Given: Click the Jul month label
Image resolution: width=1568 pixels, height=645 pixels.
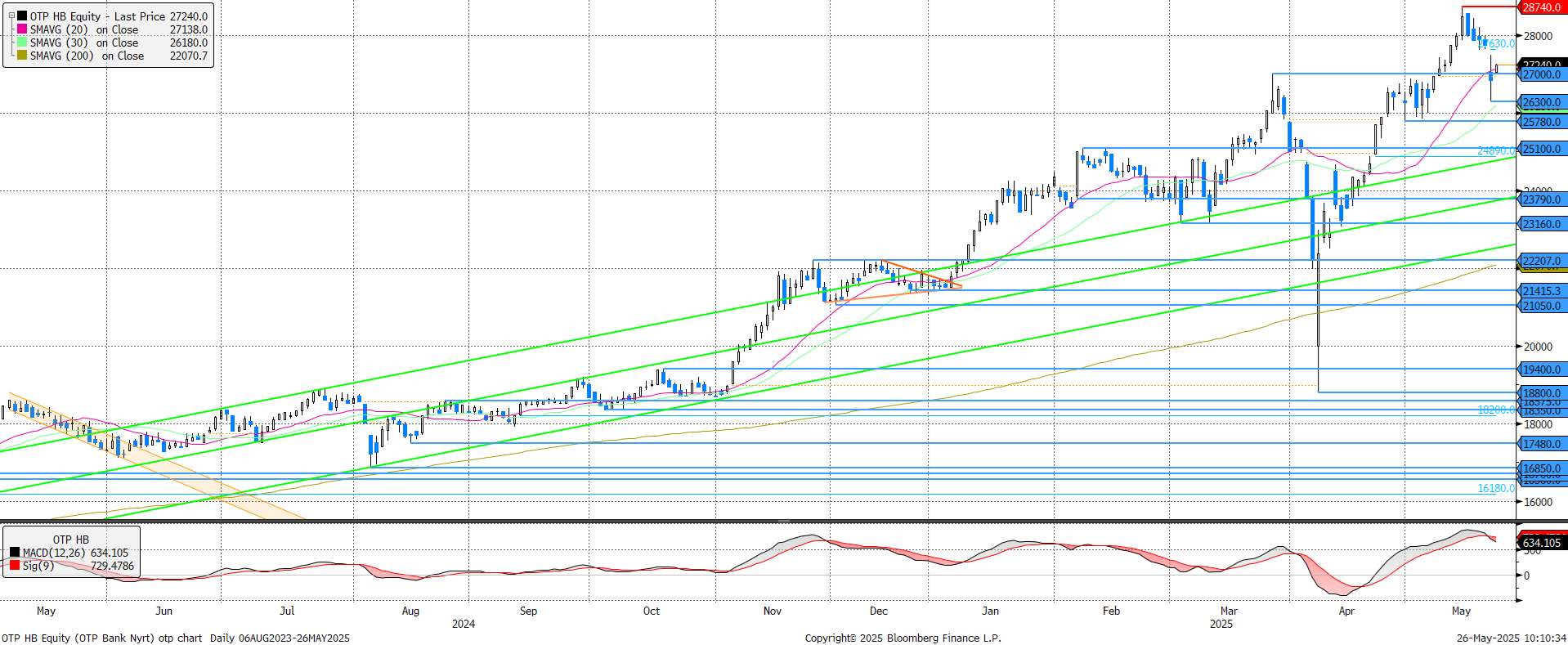Looking at the screenshot, I should tap(287, 611).
